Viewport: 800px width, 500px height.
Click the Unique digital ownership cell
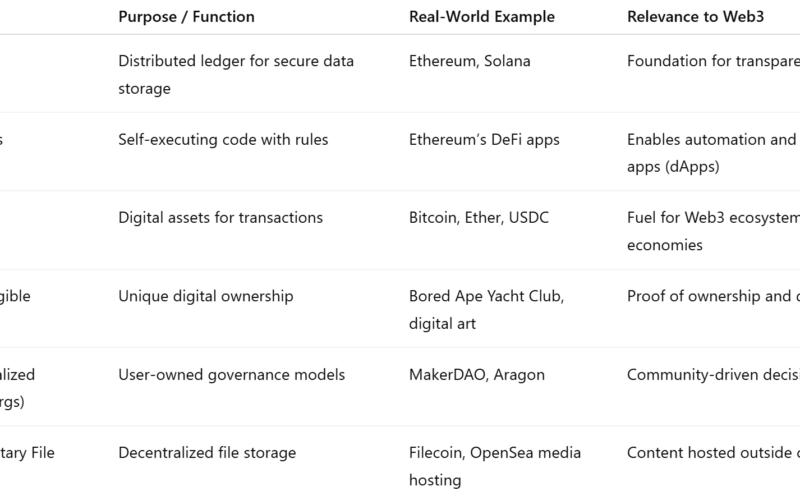click(x=206, y=296)
